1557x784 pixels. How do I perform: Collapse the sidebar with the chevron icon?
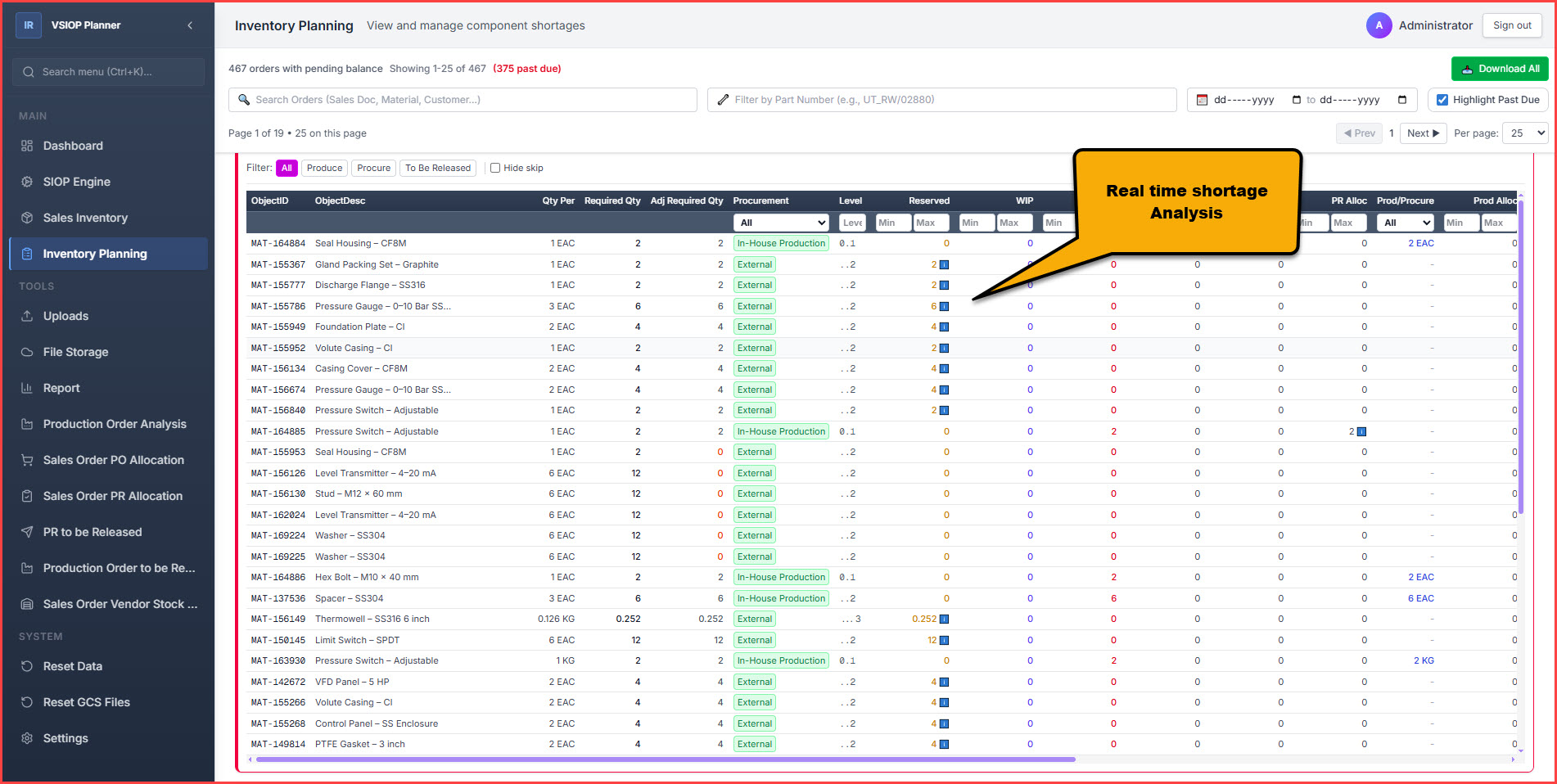(x=190, y=25)
